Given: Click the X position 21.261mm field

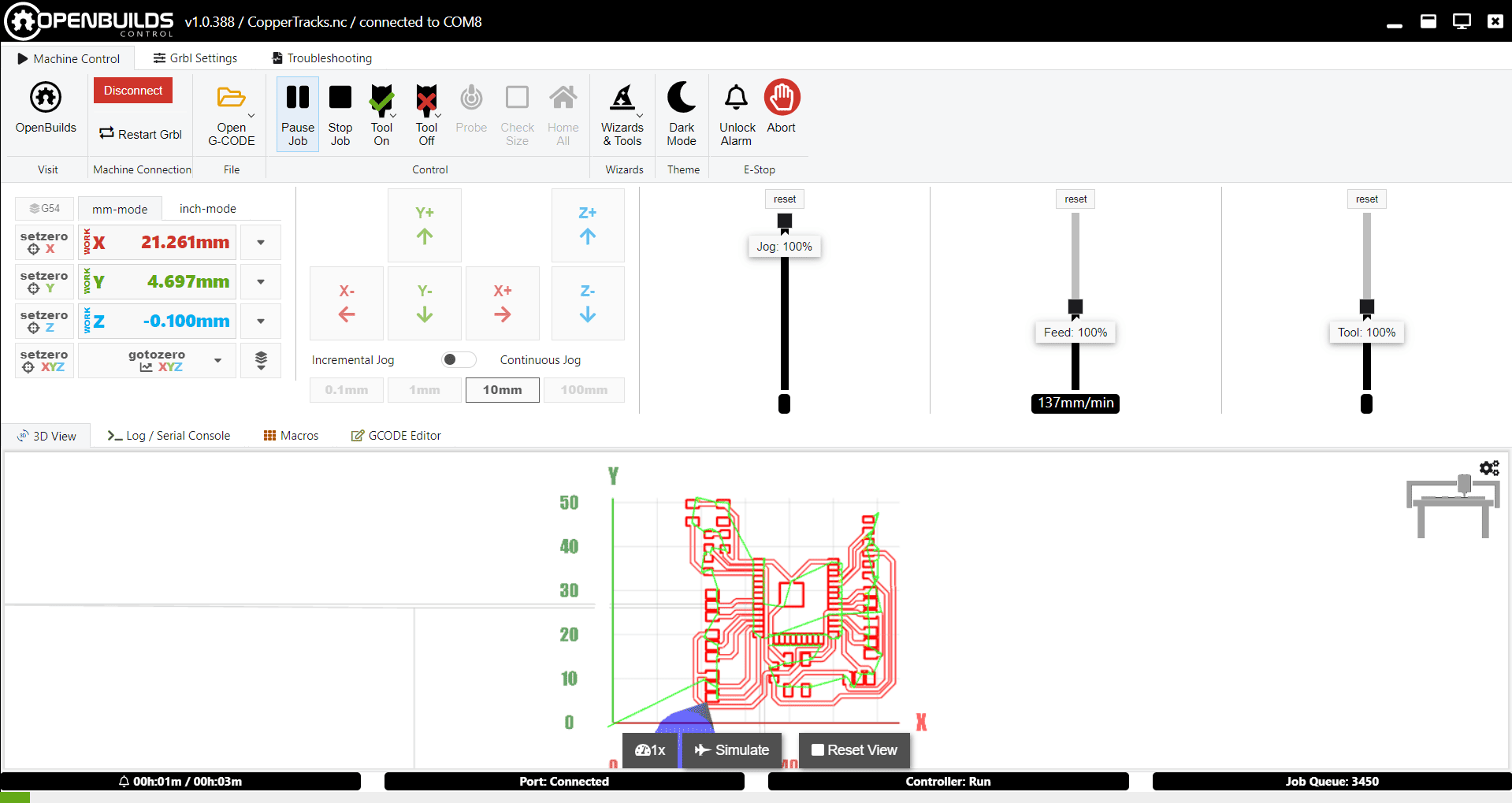Looking at the screenshot, I should tap(158, 242).
